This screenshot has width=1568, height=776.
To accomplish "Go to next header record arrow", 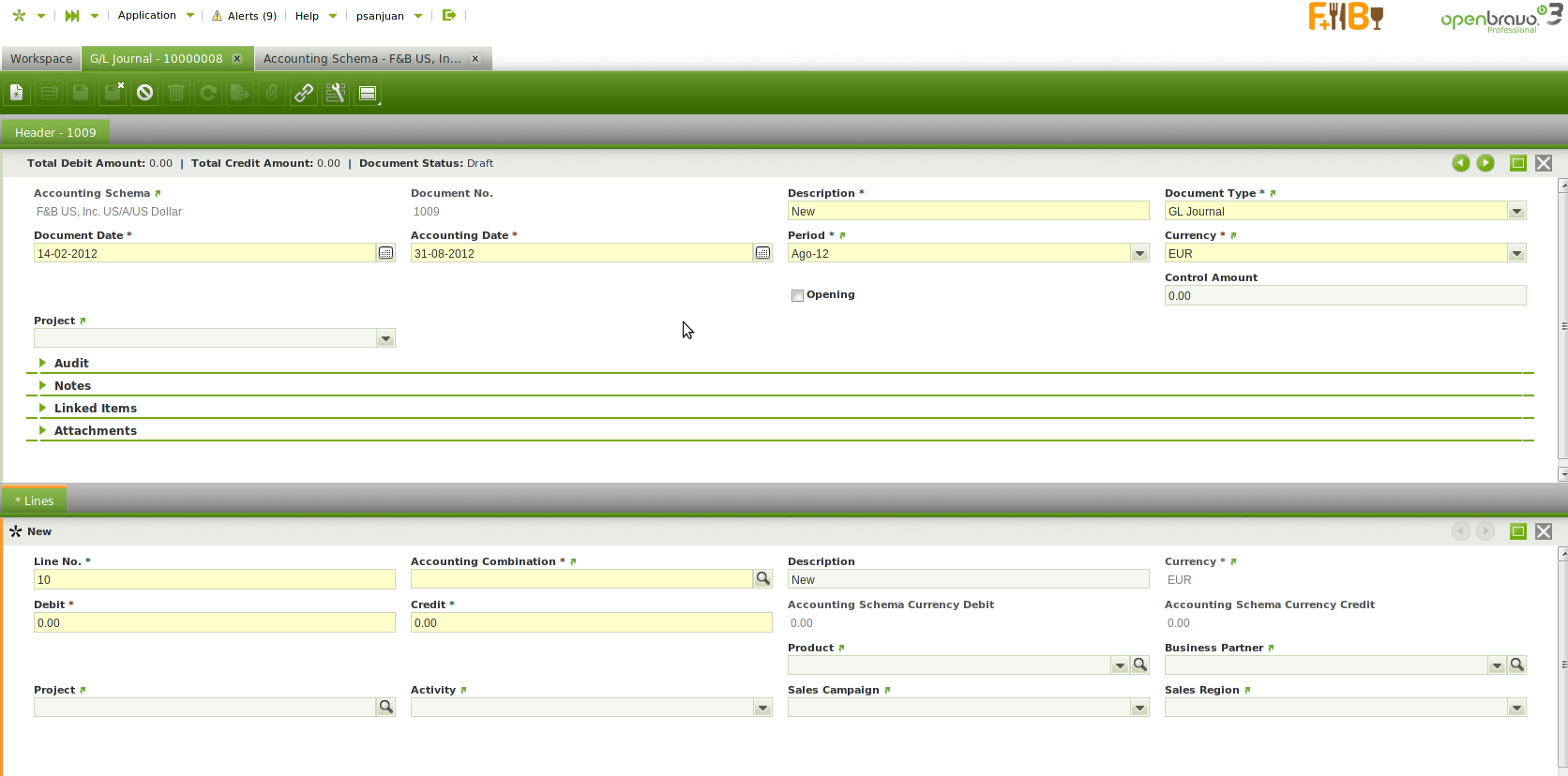I will (1485, 163).
